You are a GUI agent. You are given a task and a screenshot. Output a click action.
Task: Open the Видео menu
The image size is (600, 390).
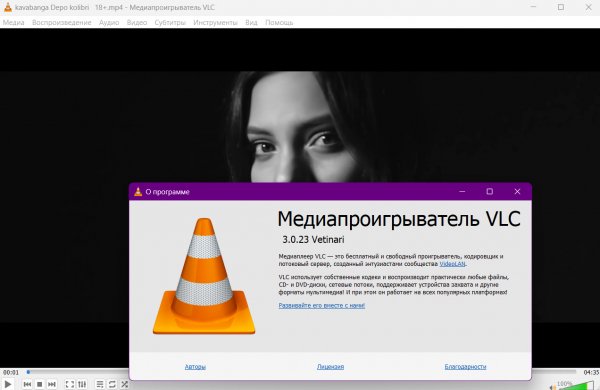[137, 23]
